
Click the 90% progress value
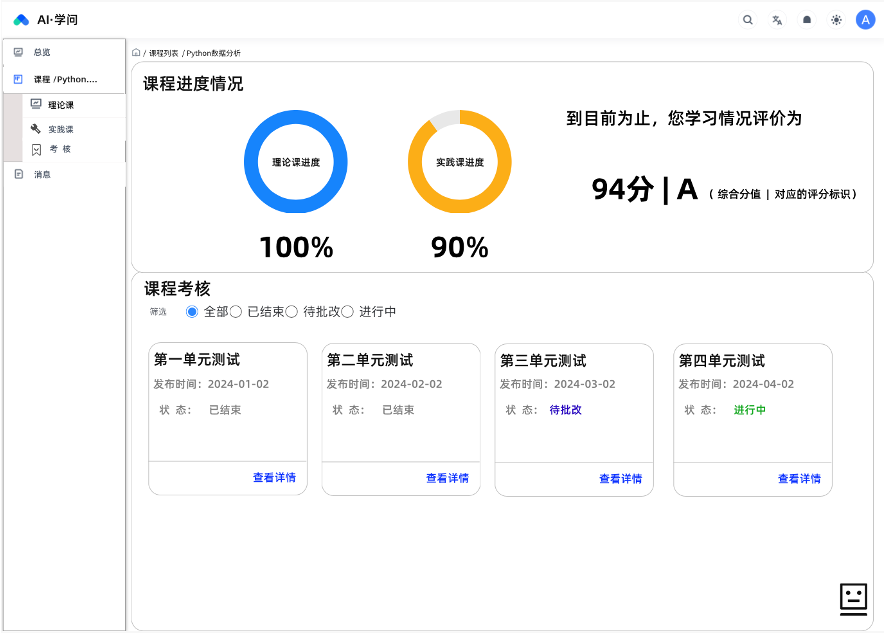tap(460, 248)
